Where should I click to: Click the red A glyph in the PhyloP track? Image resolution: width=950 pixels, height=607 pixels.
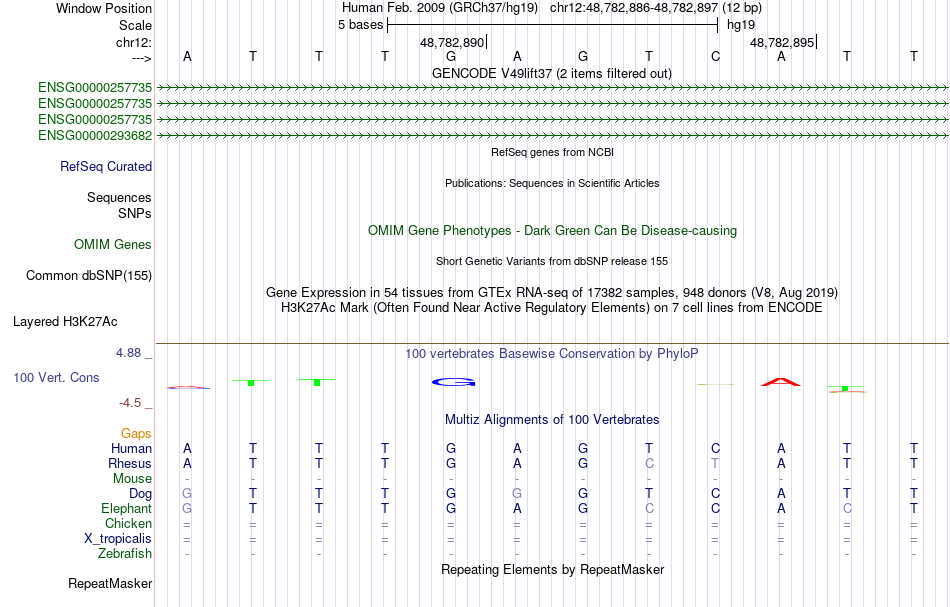coord(781,382)
